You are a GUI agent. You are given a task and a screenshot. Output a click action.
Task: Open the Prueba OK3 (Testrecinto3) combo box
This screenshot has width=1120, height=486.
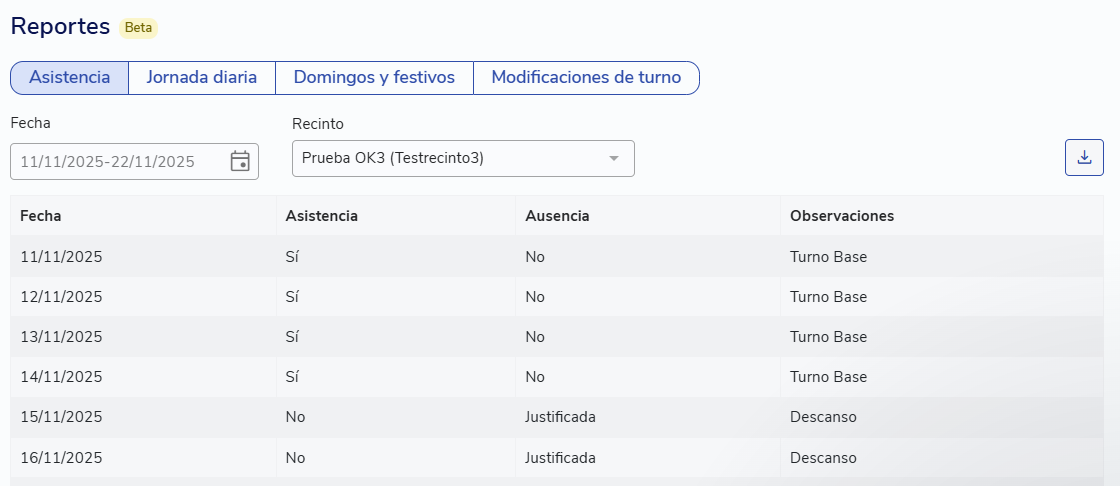coord(450,158)
